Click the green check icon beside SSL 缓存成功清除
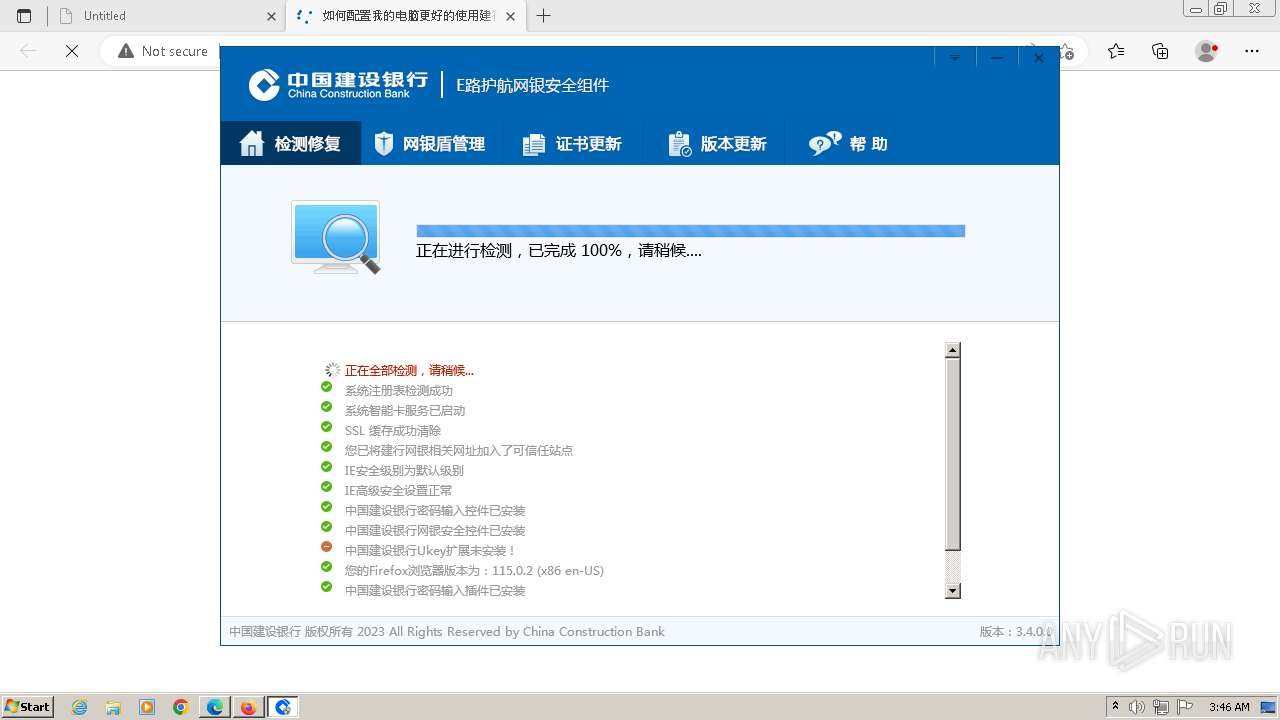1280x720 pixels. pyautogui.click(x=326, y=427)
